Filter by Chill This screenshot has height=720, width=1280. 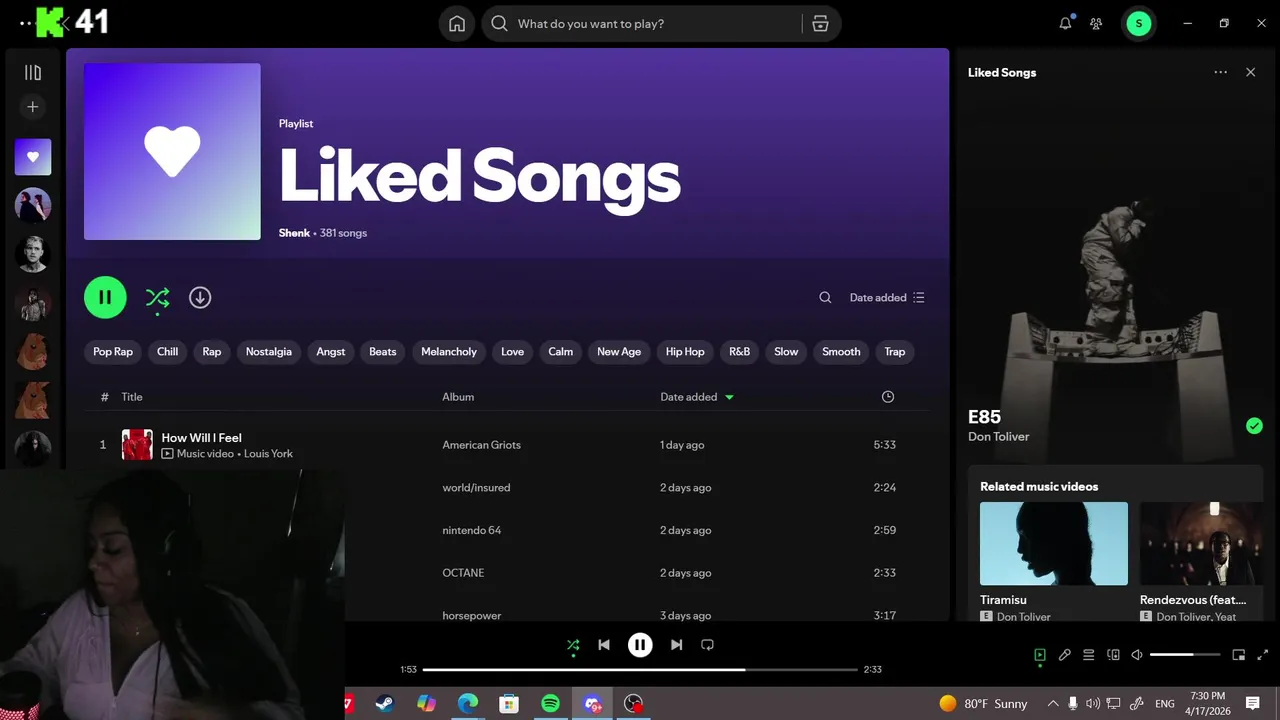167,352
